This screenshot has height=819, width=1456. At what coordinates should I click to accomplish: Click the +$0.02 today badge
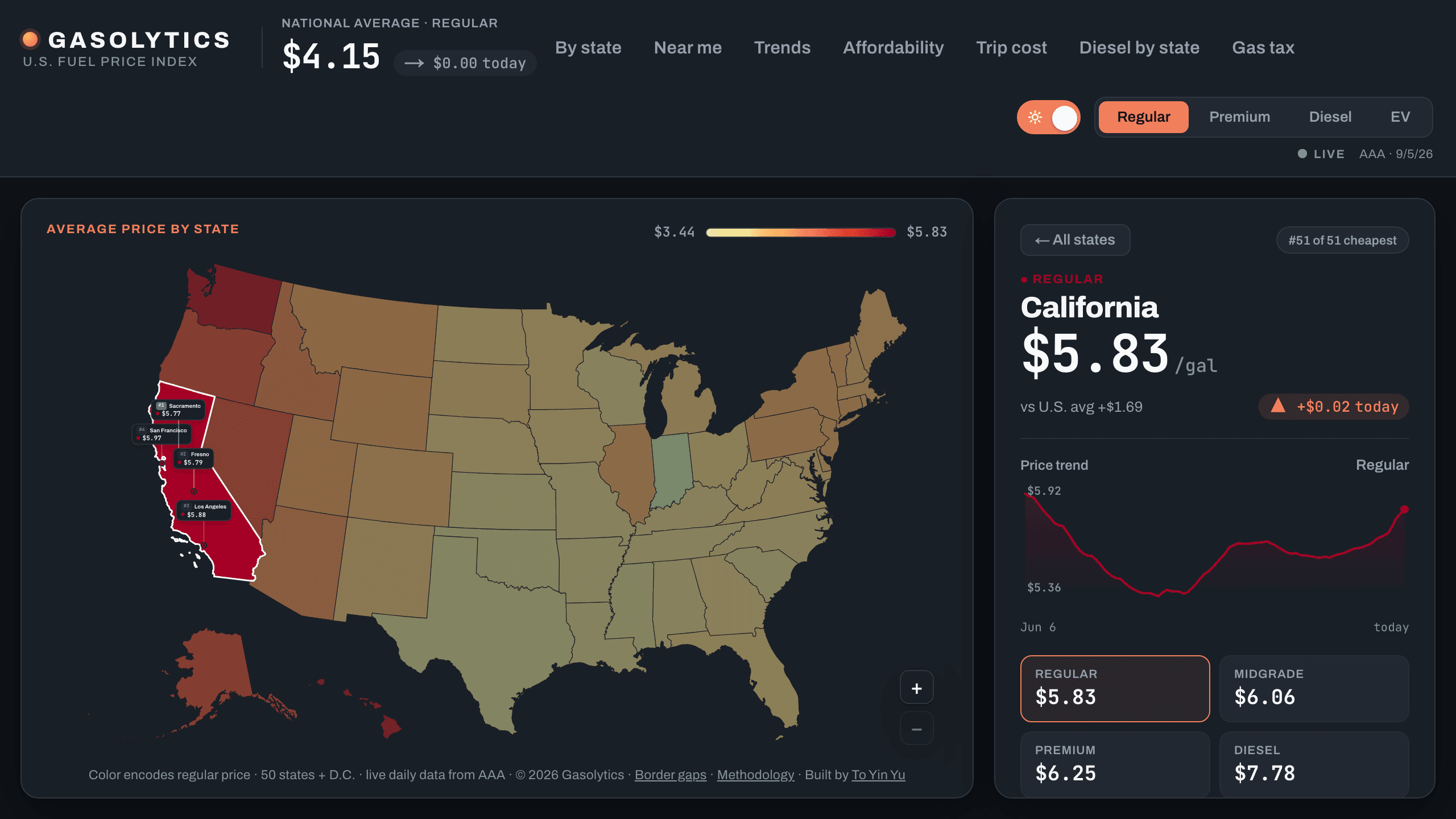pos(1333,407)
